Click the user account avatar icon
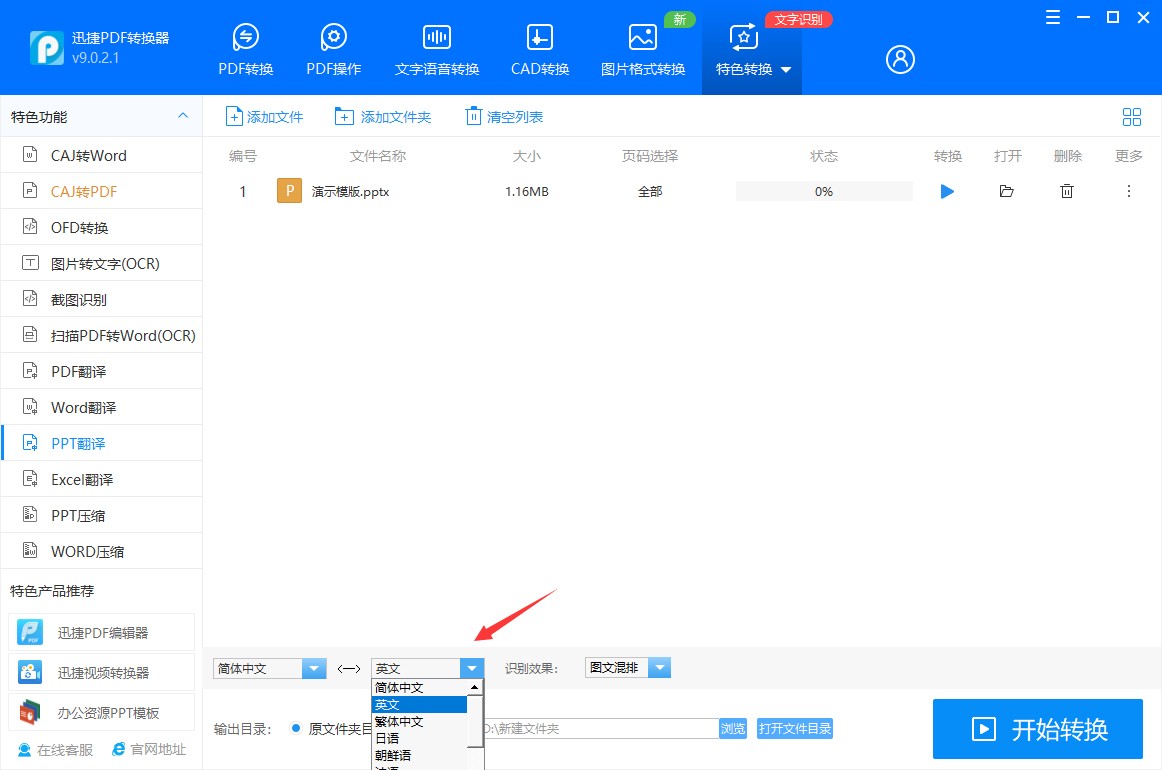The width and height of the screenshot is (1162, 770). coord(900,59)
